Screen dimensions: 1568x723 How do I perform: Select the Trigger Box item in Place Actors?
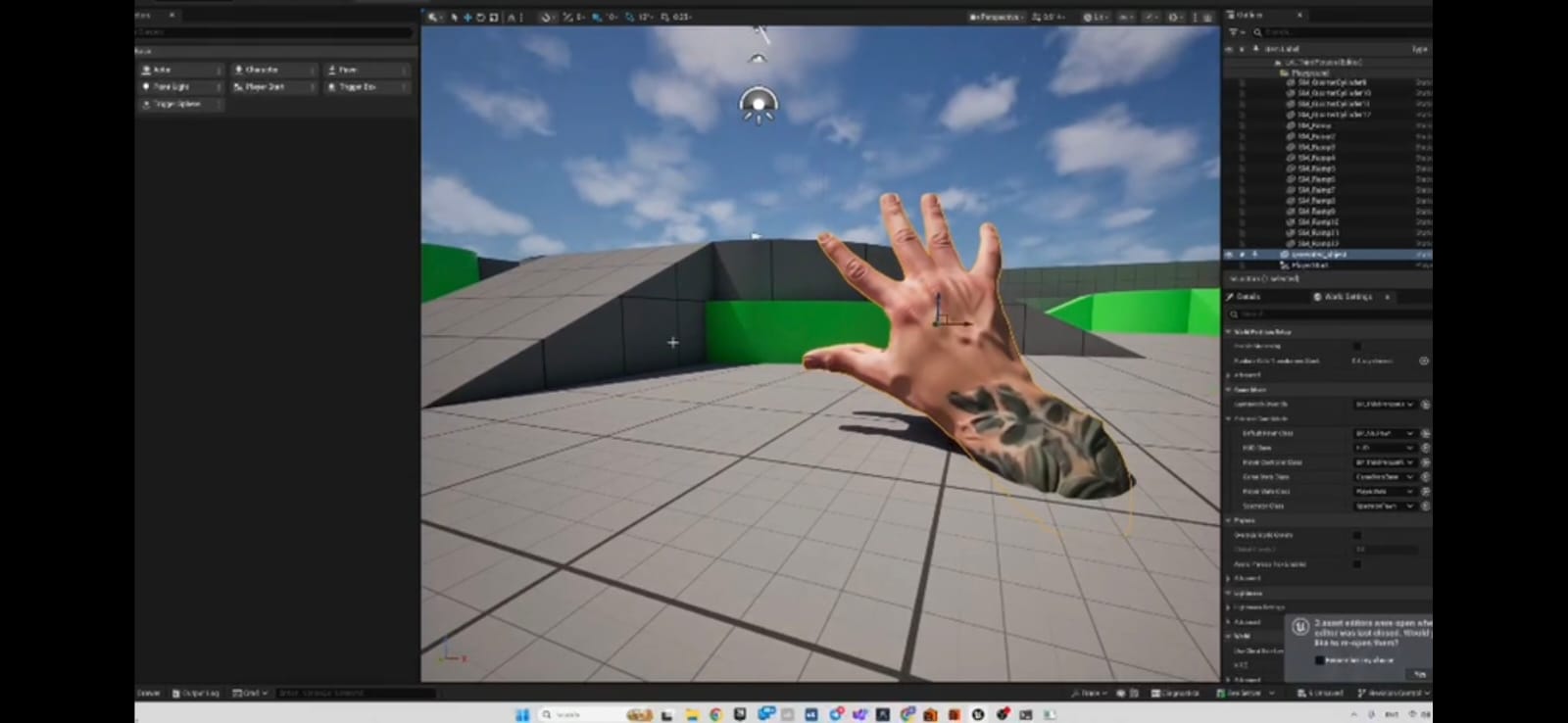coord(366,87)
